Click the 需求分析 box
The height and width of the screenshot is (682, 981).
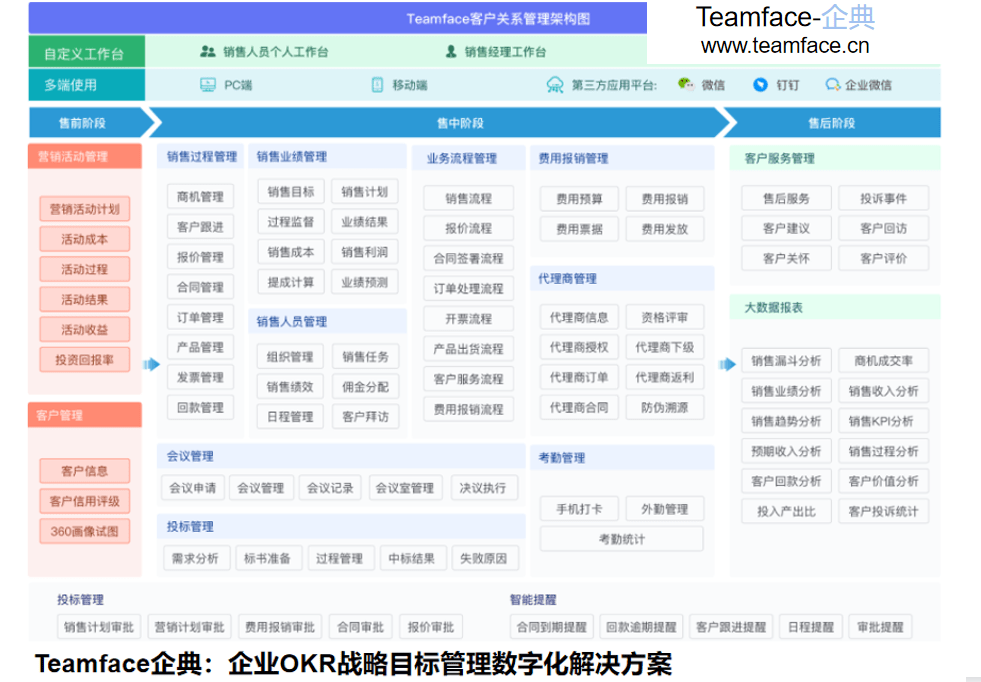point(196,558)
